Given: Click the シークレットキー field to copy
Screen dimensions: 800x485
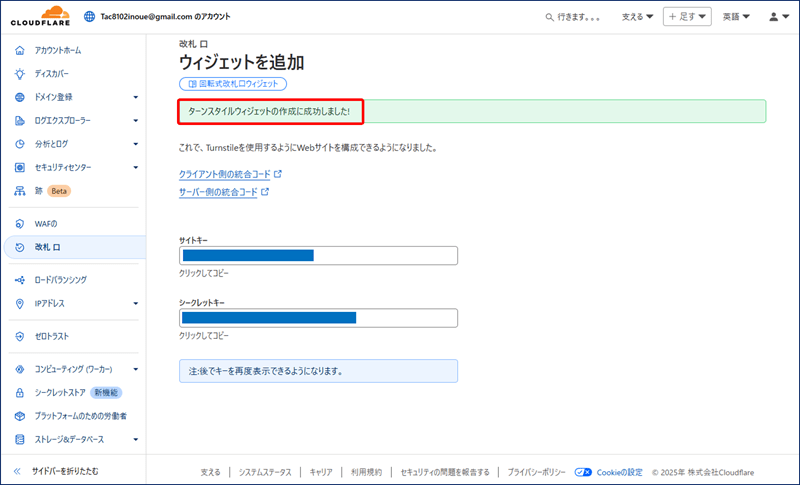Looking at the screenshot, I should pyautogui.click(x=318, y=318).
